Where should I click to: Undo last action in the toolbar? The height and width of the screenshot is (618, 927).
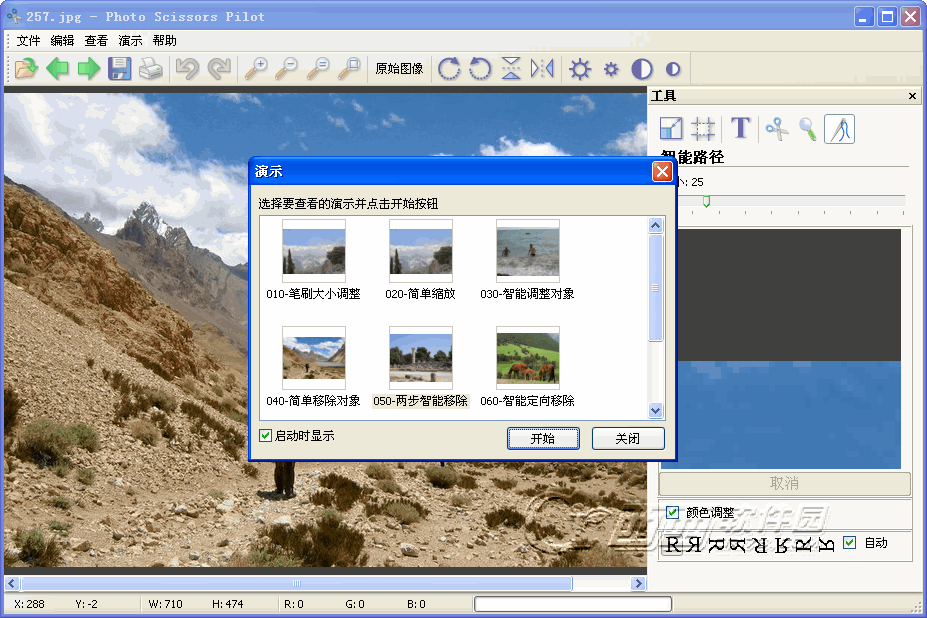point(187,69)
